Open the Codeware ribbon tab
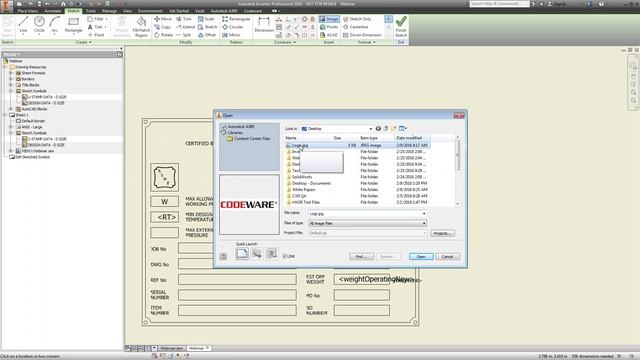This screenshot has height=360, width=640. 253,11
